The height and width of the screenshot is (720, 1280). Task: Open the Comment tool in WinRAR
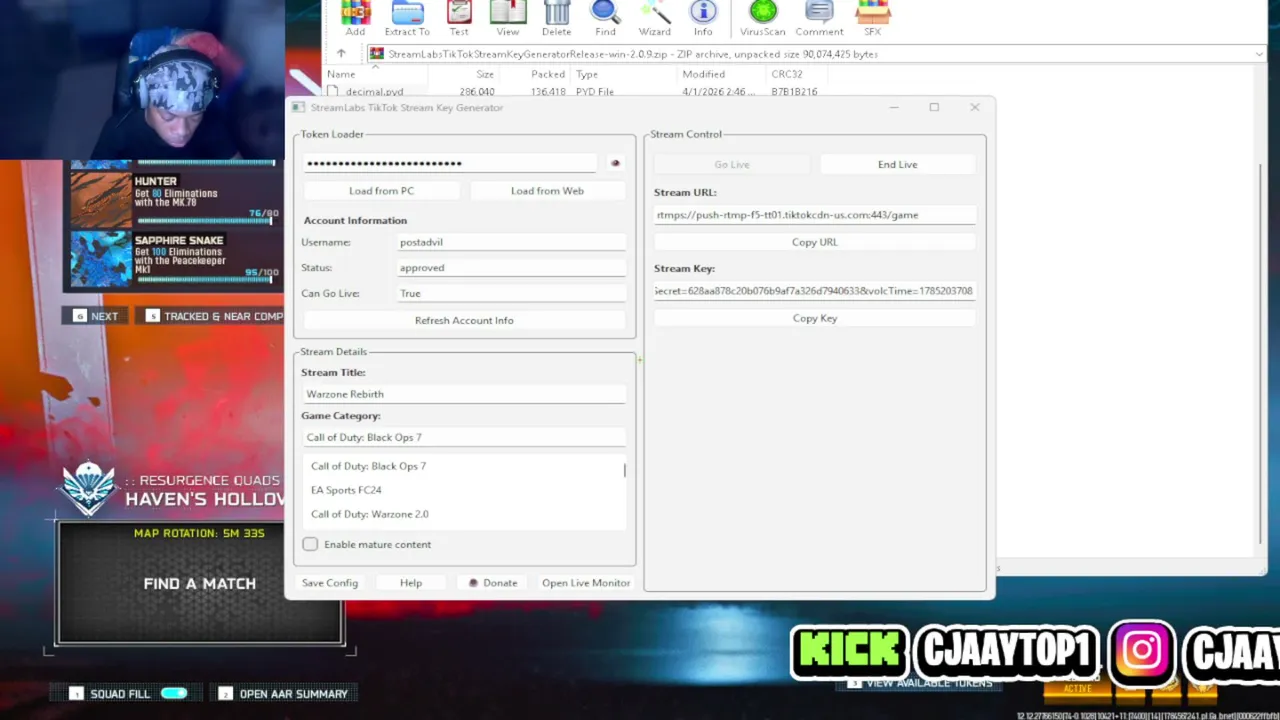pyautogui.click(x=819, y=18)
